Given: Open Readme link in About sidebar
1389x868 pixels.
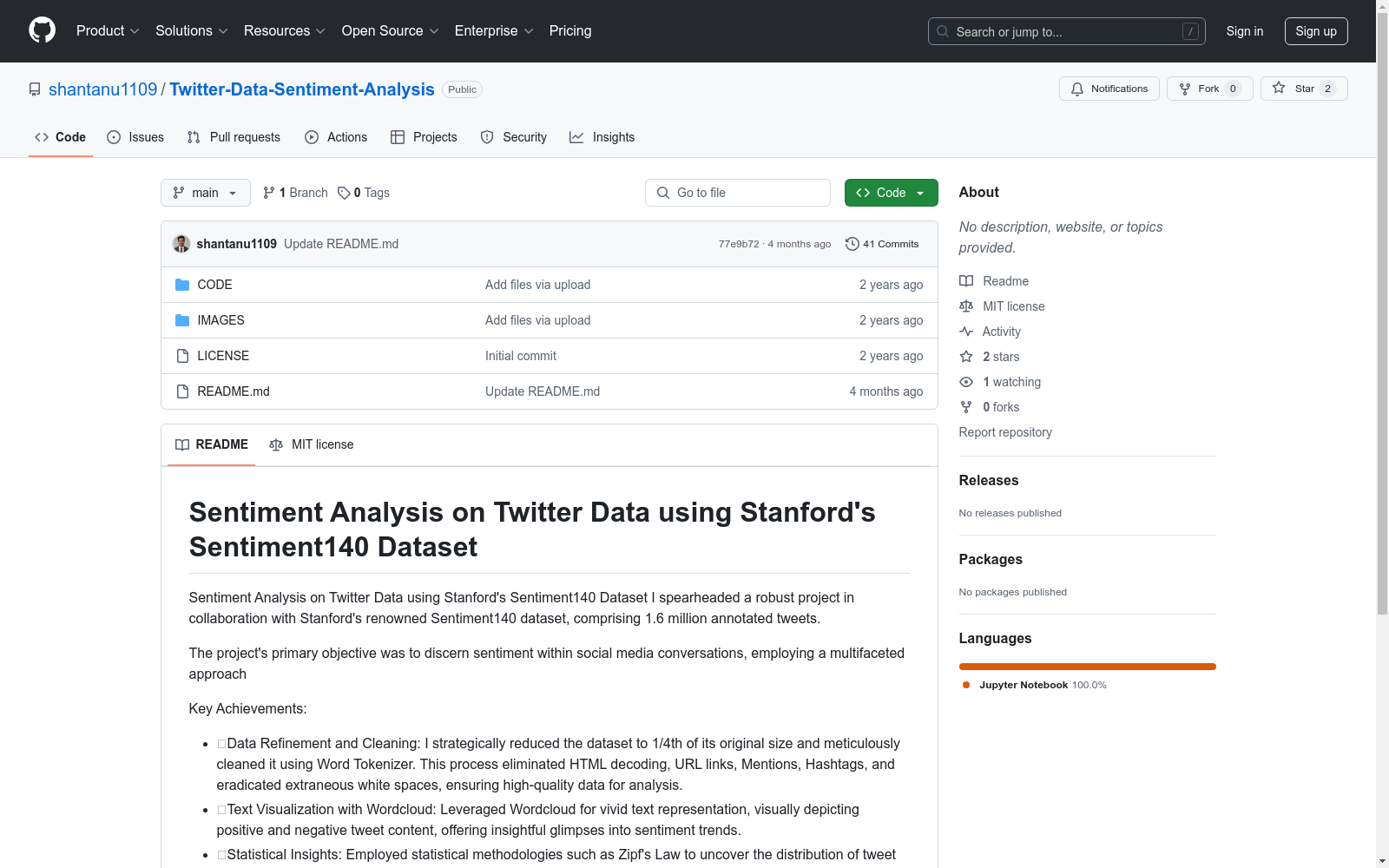Looking at the screenshot, I should [x=994, y=281].
